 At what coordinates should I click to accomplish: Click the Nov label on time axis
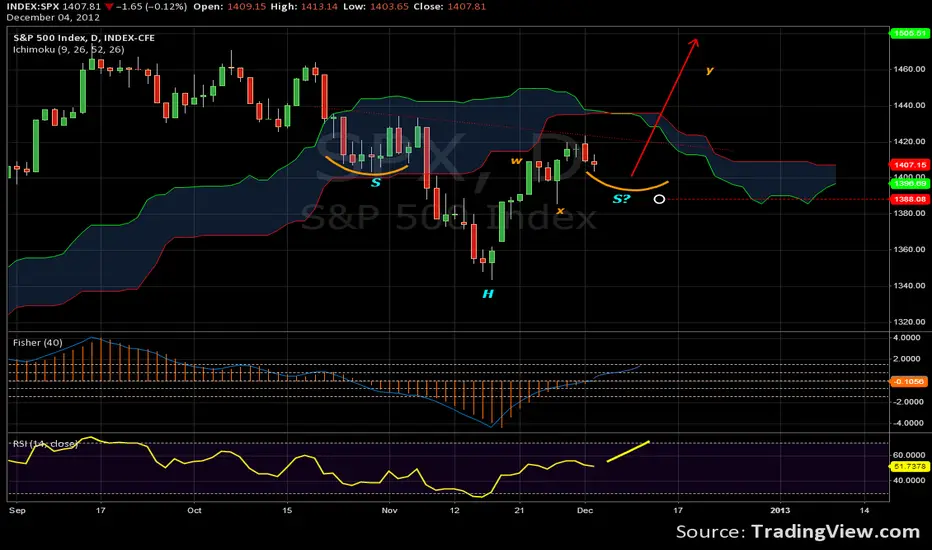click(389, 510)
